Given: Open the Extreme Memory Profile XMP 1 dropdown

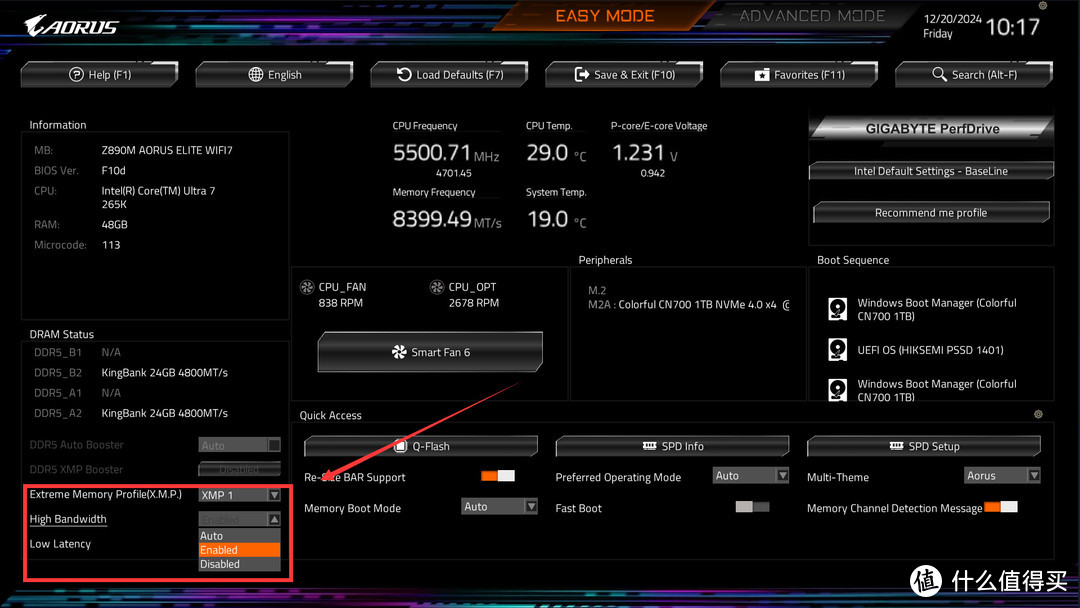Looking at the screenshot, I should 240,495.
